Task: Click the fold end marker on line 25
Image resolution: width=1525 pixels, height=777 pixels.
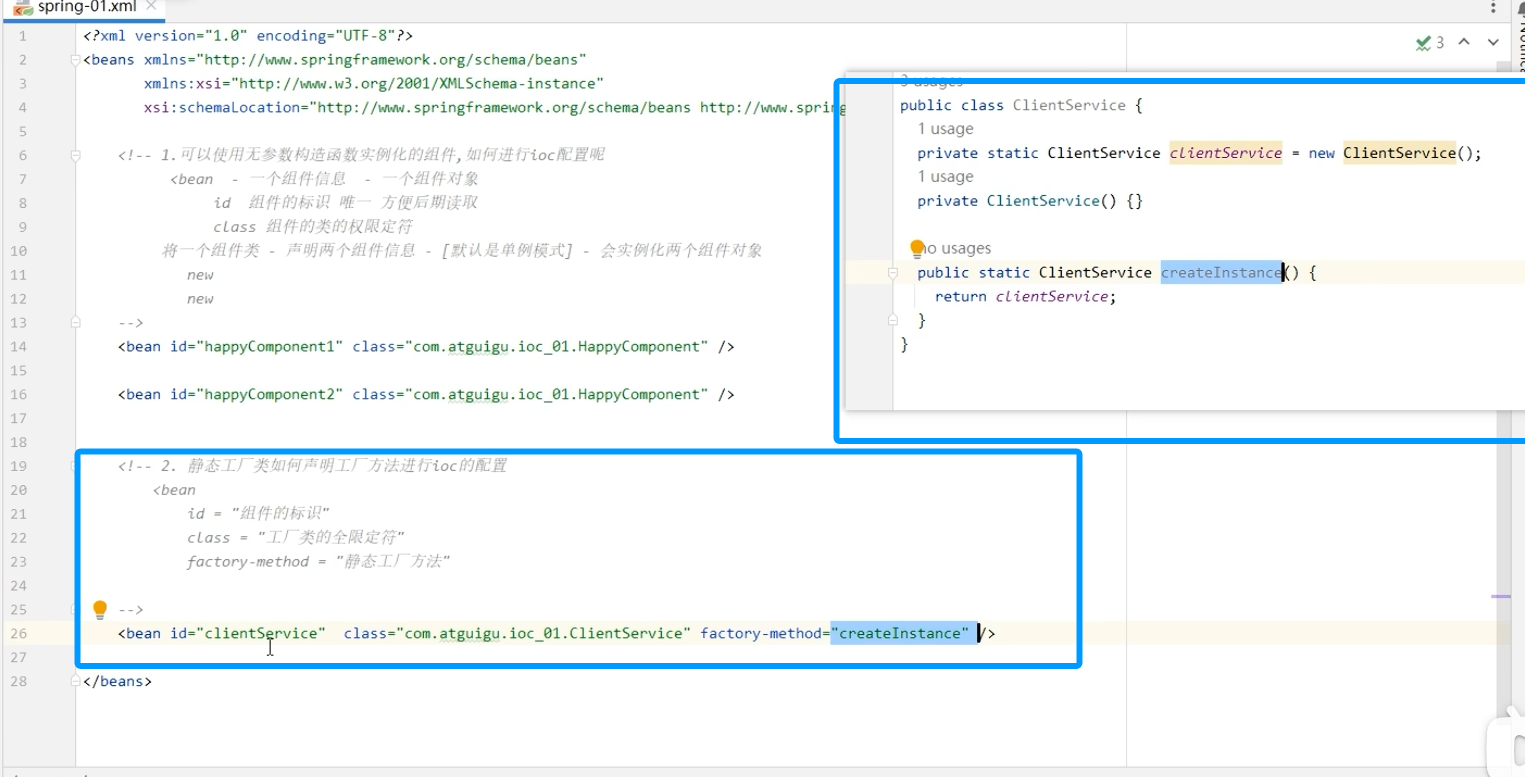Action: pyautogui.click(x=75, y=608)
